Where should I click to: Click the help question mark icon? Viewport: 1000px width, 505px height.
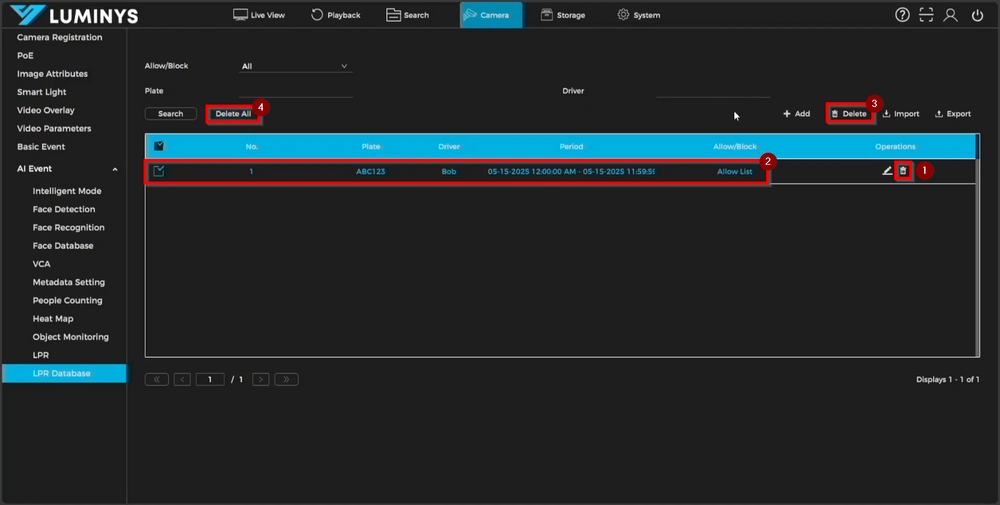coord(902,15)
